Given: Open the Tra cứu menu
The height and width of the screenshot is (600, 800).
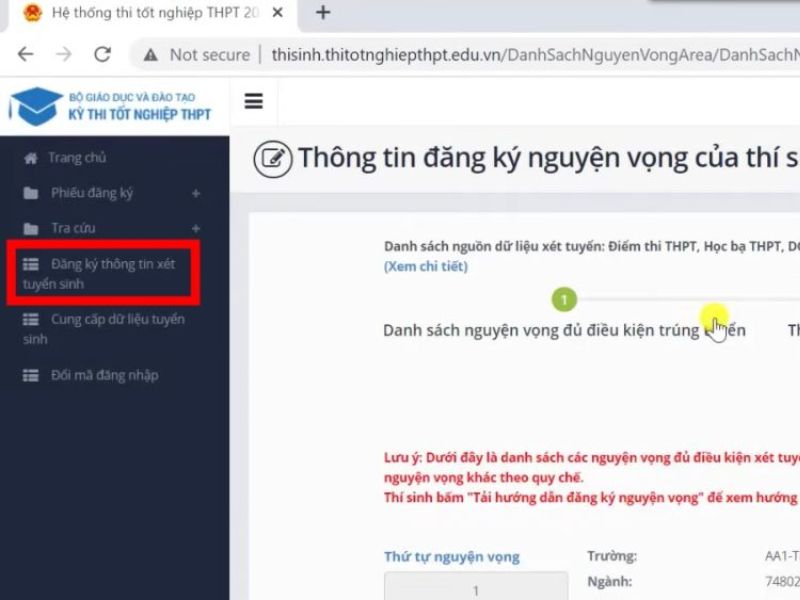Looking at the screenshot, I should coord(73,228).
